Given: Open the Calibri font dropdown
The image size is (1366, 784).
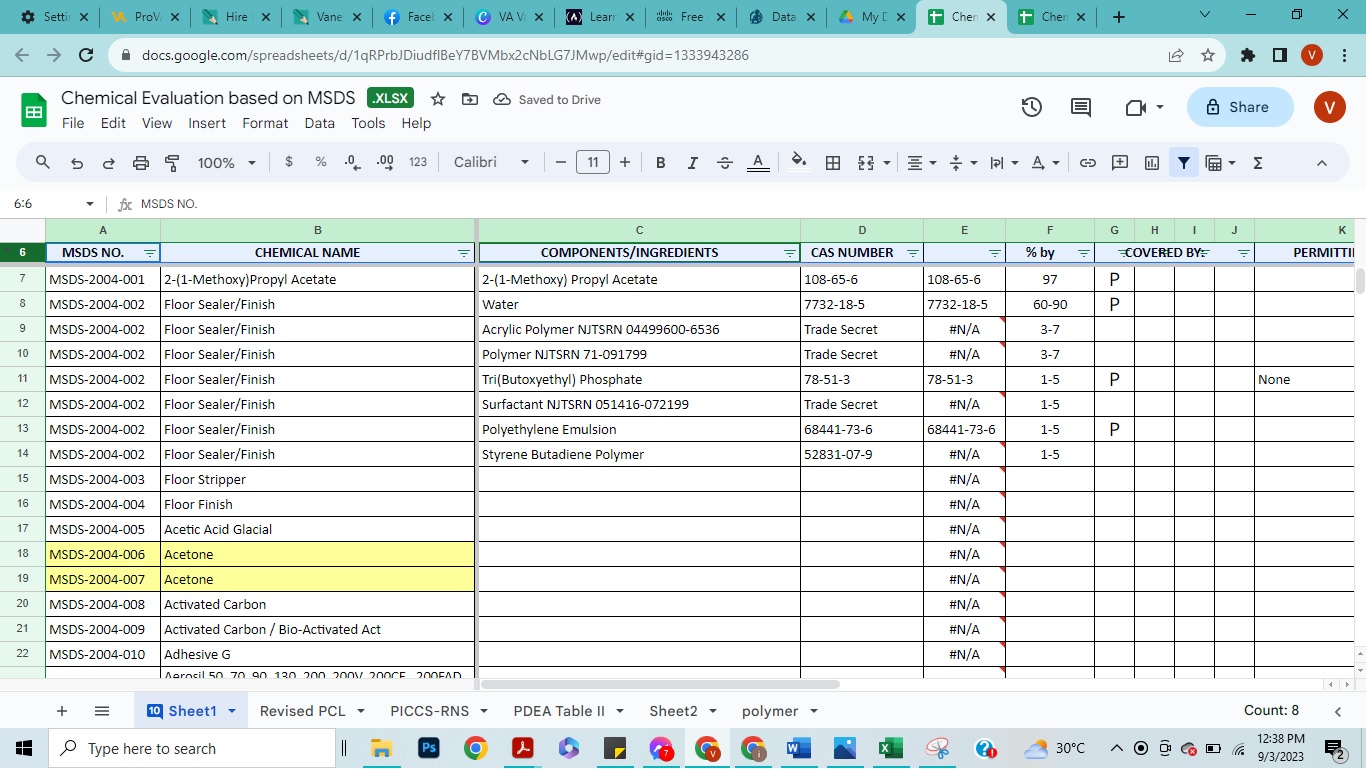Looking at the screenshot, I should [491, 163].
